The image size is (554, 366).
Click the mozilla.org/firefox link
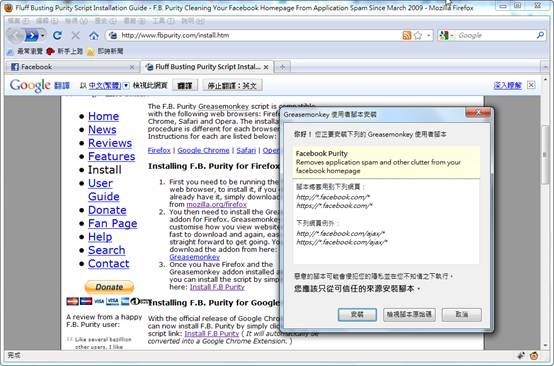coord(217,205)
